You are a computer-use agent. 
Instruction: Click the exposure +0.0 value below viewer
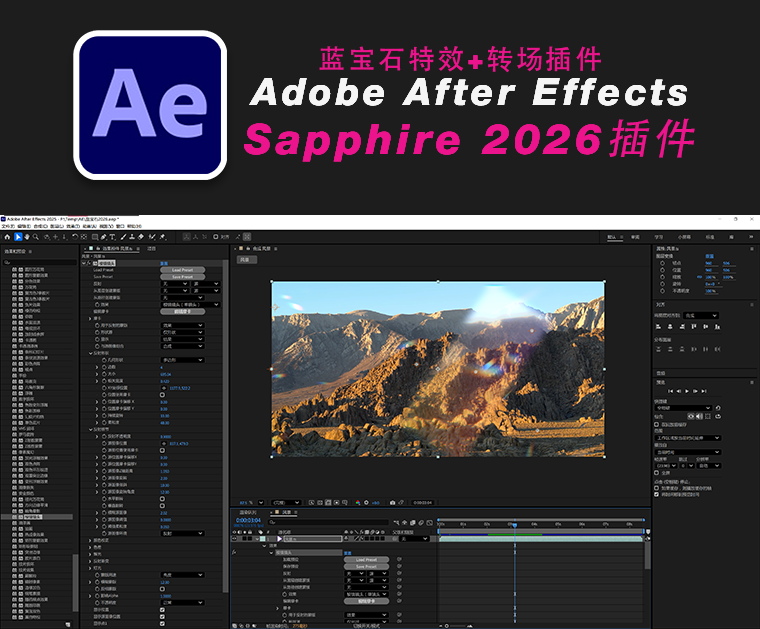point(375,503)
